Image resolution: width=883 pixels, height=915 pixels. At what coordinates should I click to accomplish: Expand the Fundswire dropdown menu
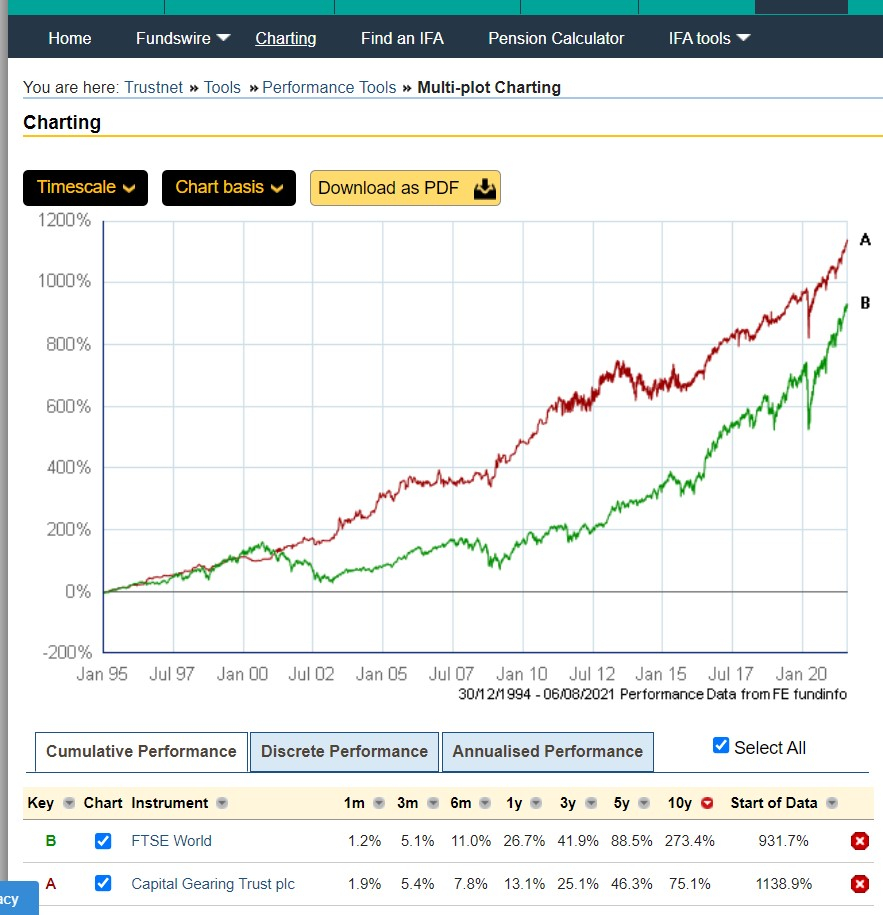point(183,39)
